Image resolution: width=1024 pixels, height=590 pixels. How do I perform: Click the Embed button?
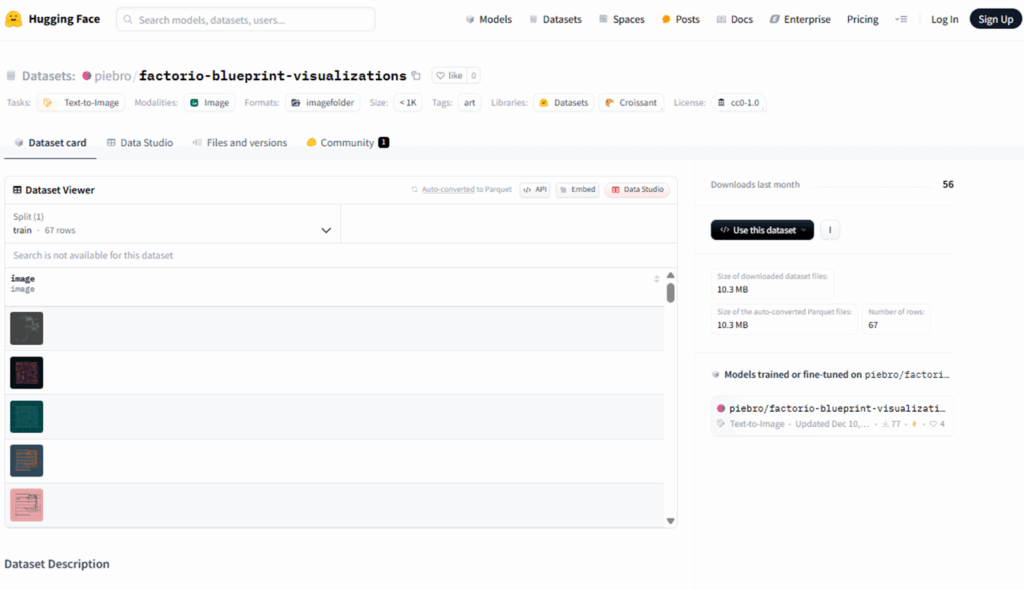(x=578, y=189)
